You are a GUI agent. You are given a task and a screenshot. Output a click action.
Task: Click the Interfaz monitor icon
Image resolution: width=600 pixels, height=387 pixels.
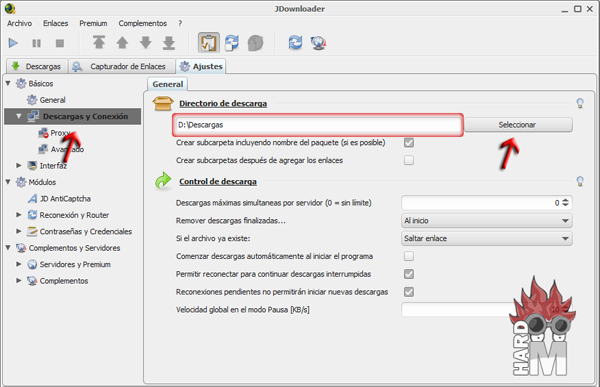coord(33,166)
